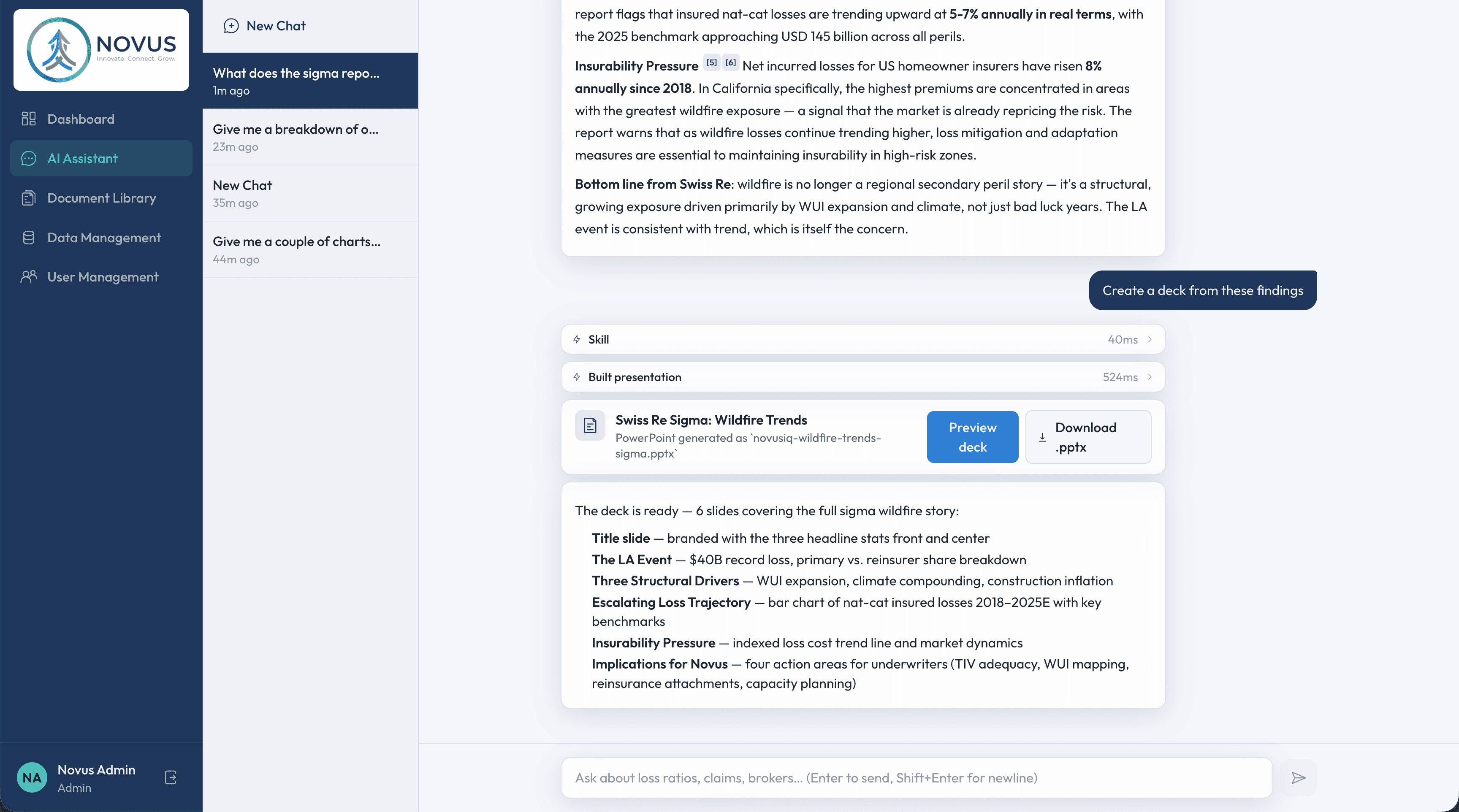Navigate to Document Library
Viewport: 1459px width, 812px height.
pyautogui.click(x=101, y=198)
